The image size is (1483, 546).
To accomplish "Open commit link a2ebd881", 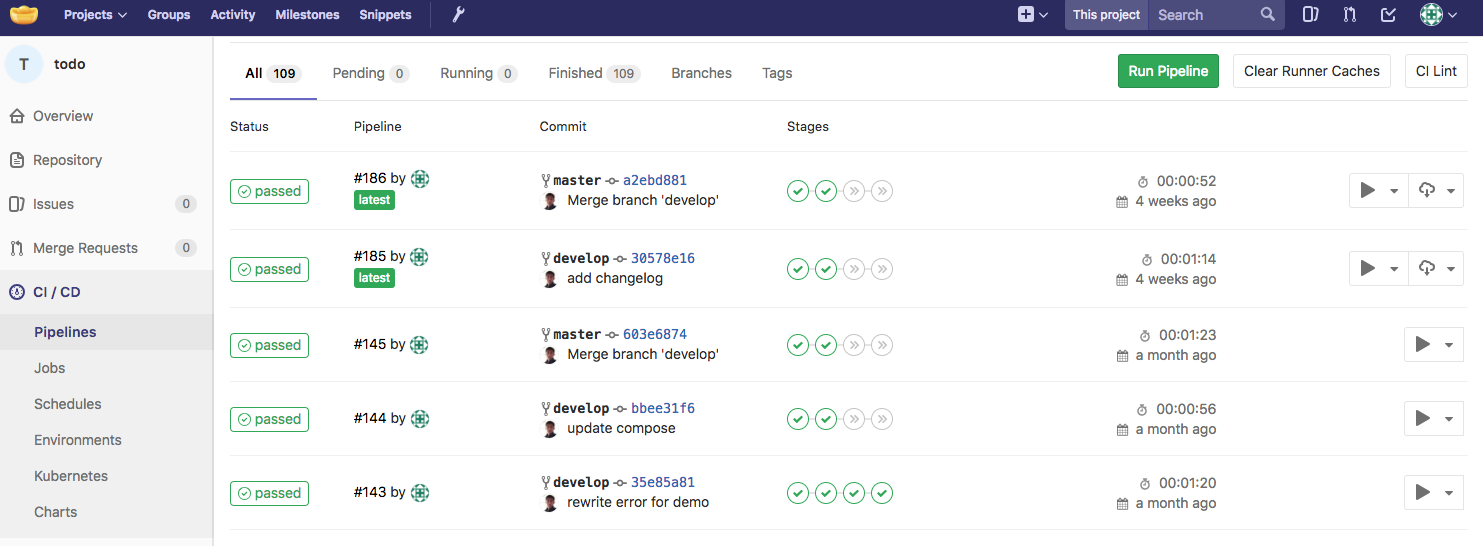I will tap(654, 181).
